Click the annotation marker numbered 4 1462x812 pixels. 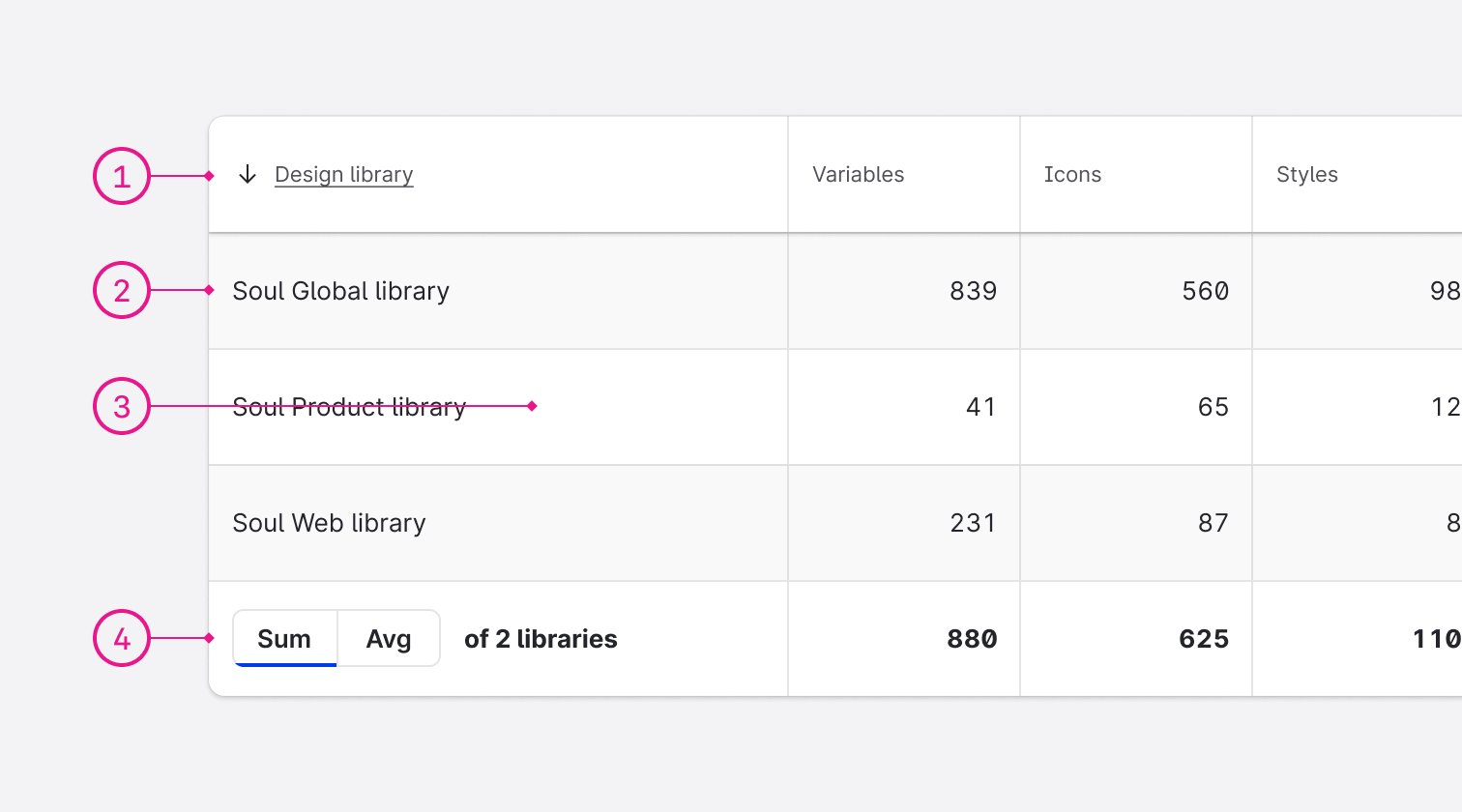[x=121, y=638]
